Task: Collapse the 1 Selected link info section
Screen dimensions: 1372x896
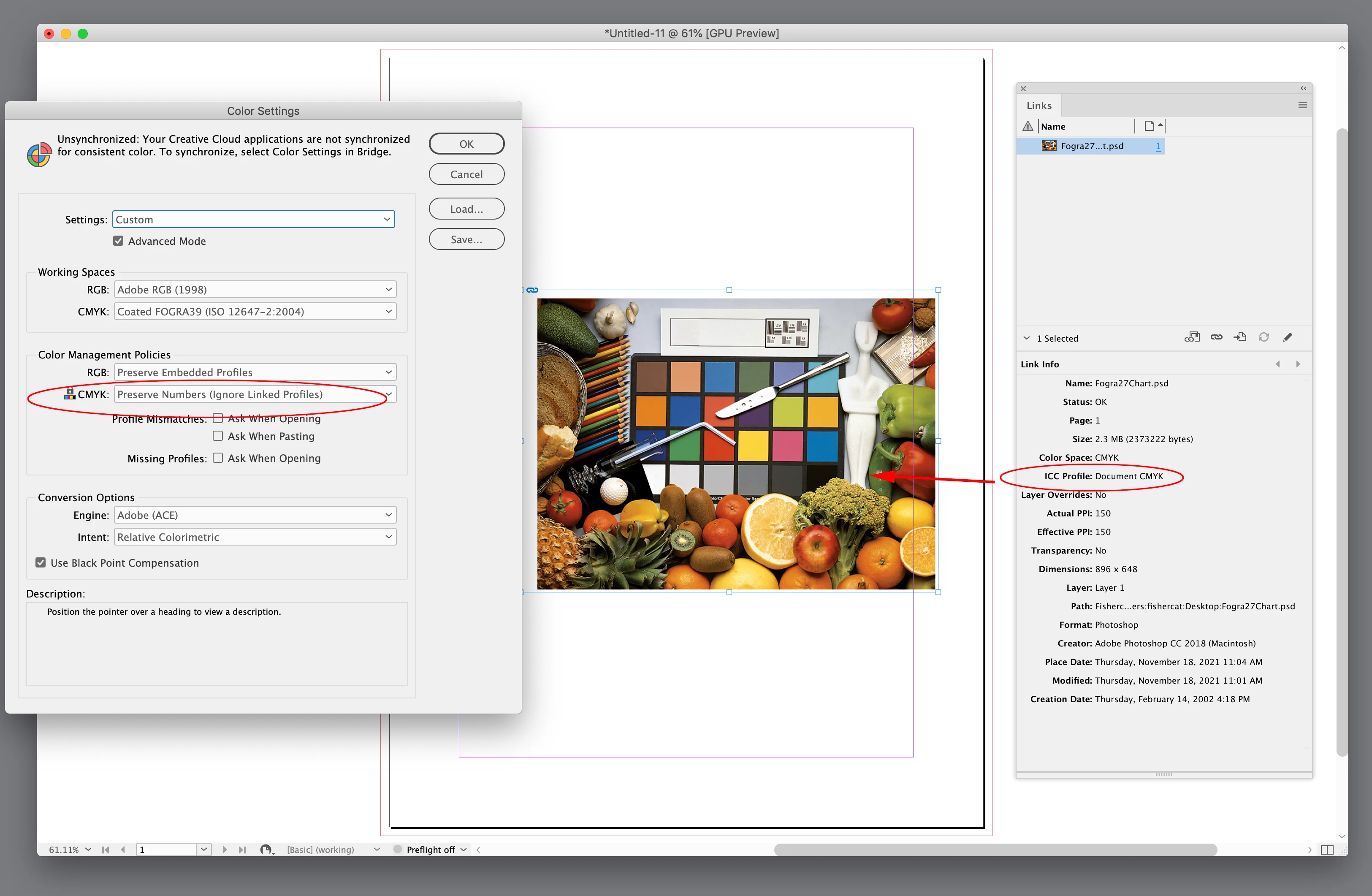Action: coord(1027,338)
